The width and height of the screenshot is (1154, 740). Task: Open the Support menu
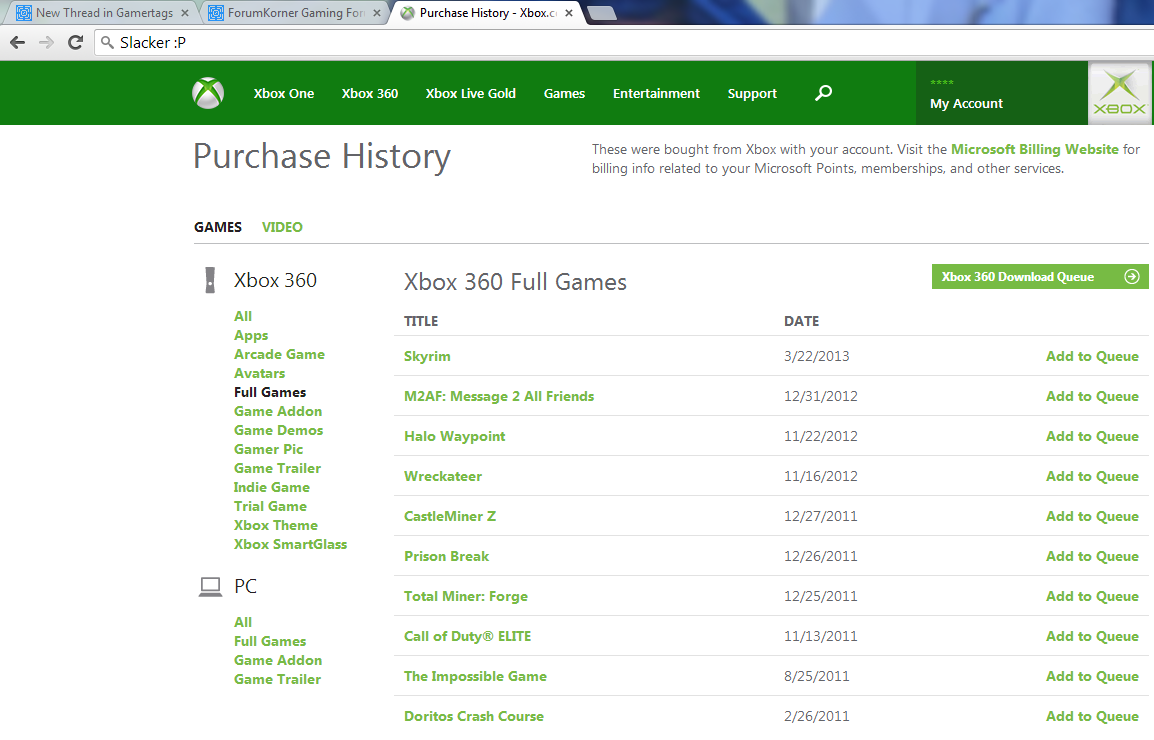[x=752, y=94]
